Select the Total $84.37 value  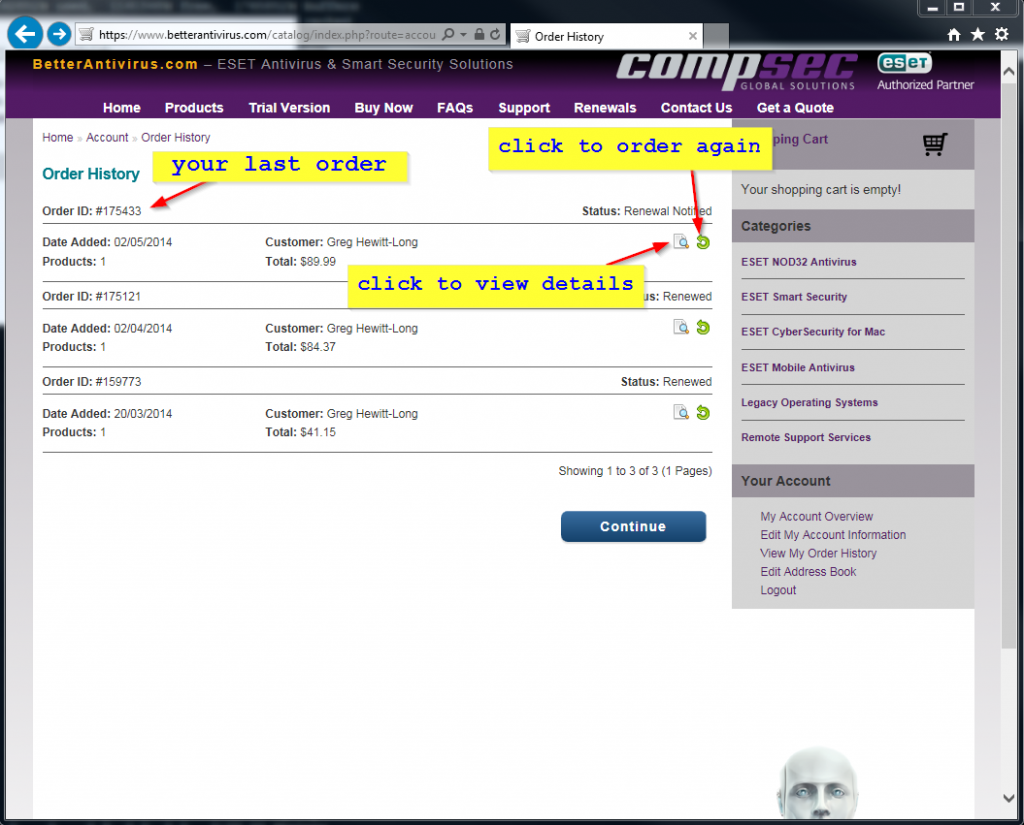(x=318, y=347)
